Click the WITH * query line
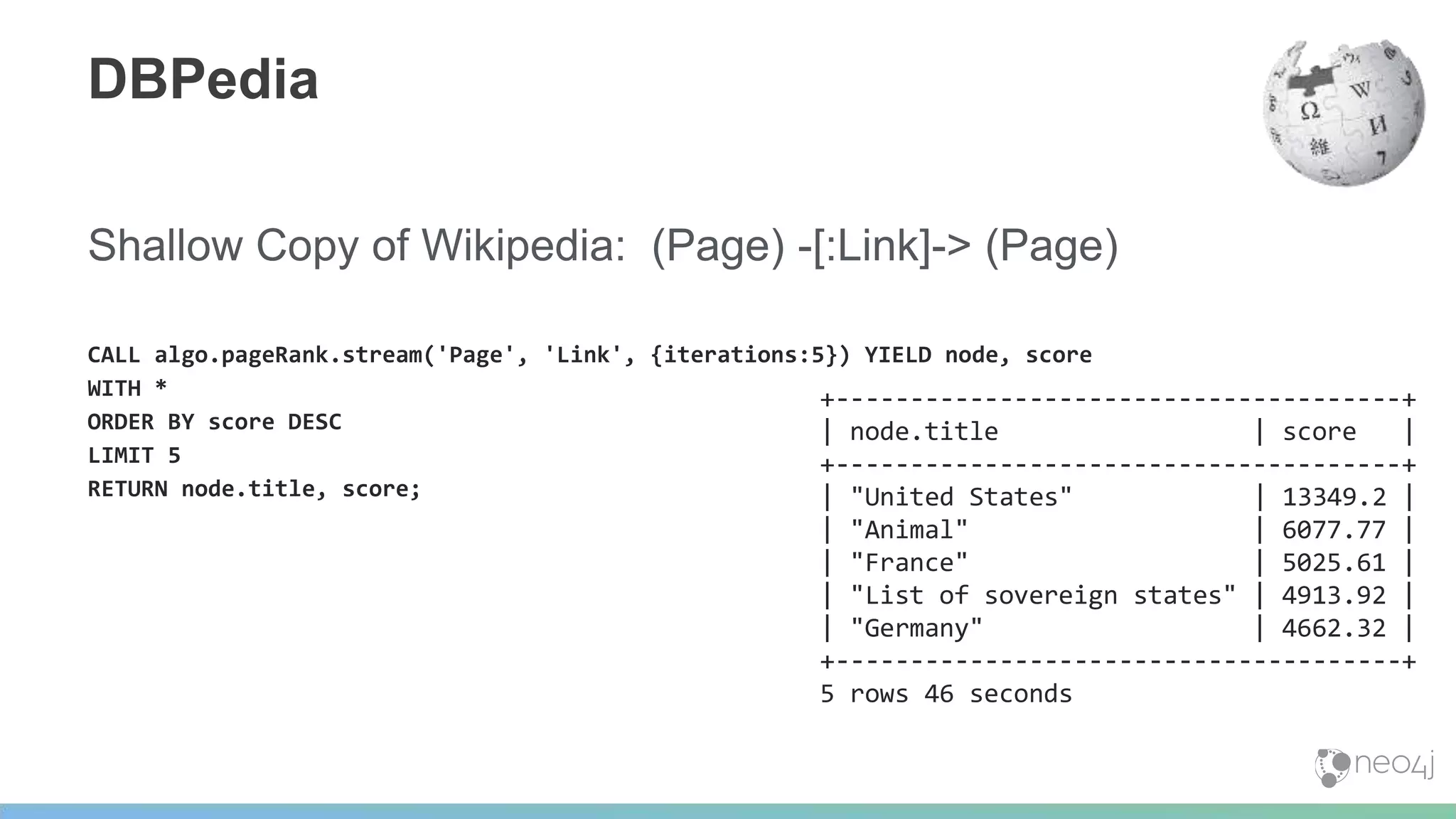 point(127,388)
